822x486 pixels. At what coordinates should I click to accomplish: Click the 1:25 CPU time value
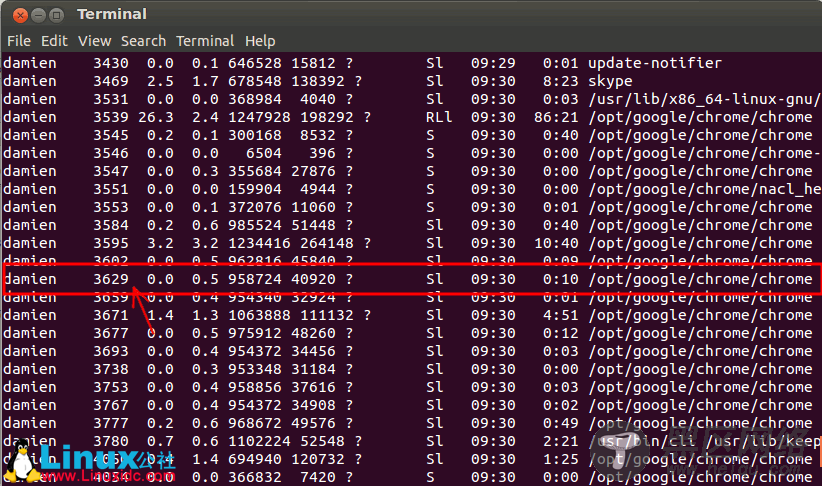point(560,459)
